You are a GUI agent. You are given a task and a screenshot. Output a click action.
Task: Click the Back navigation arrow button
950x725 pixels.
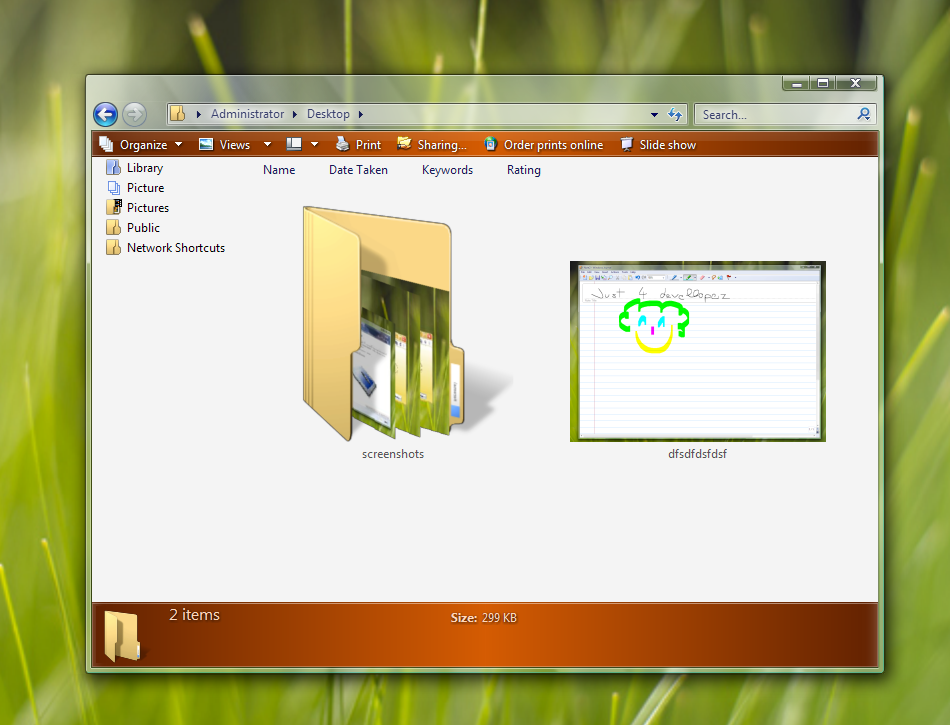[x=106, y=114]
